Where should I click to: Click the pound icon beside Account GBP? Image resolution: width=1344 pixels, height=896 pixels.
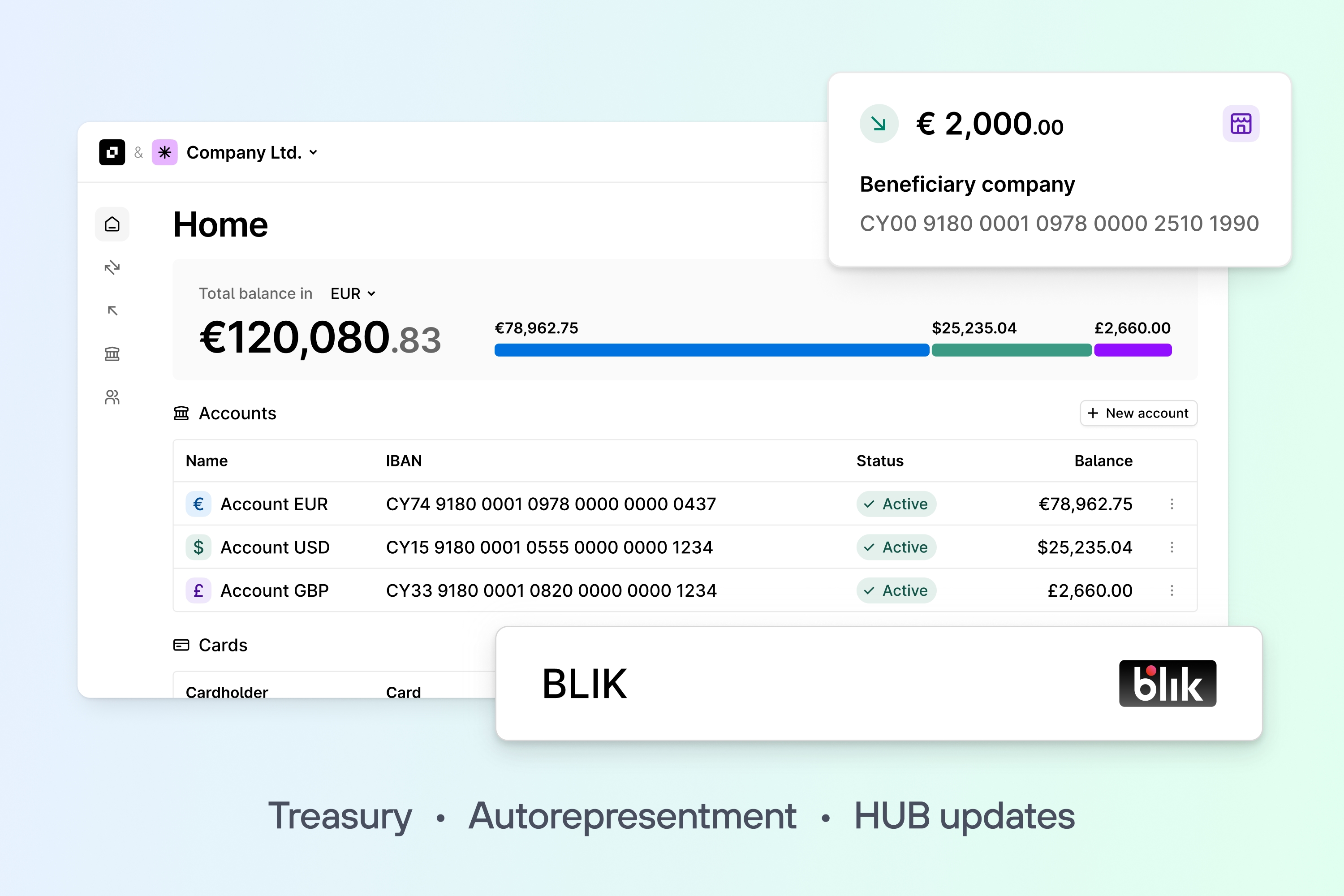tap(198, 590)
